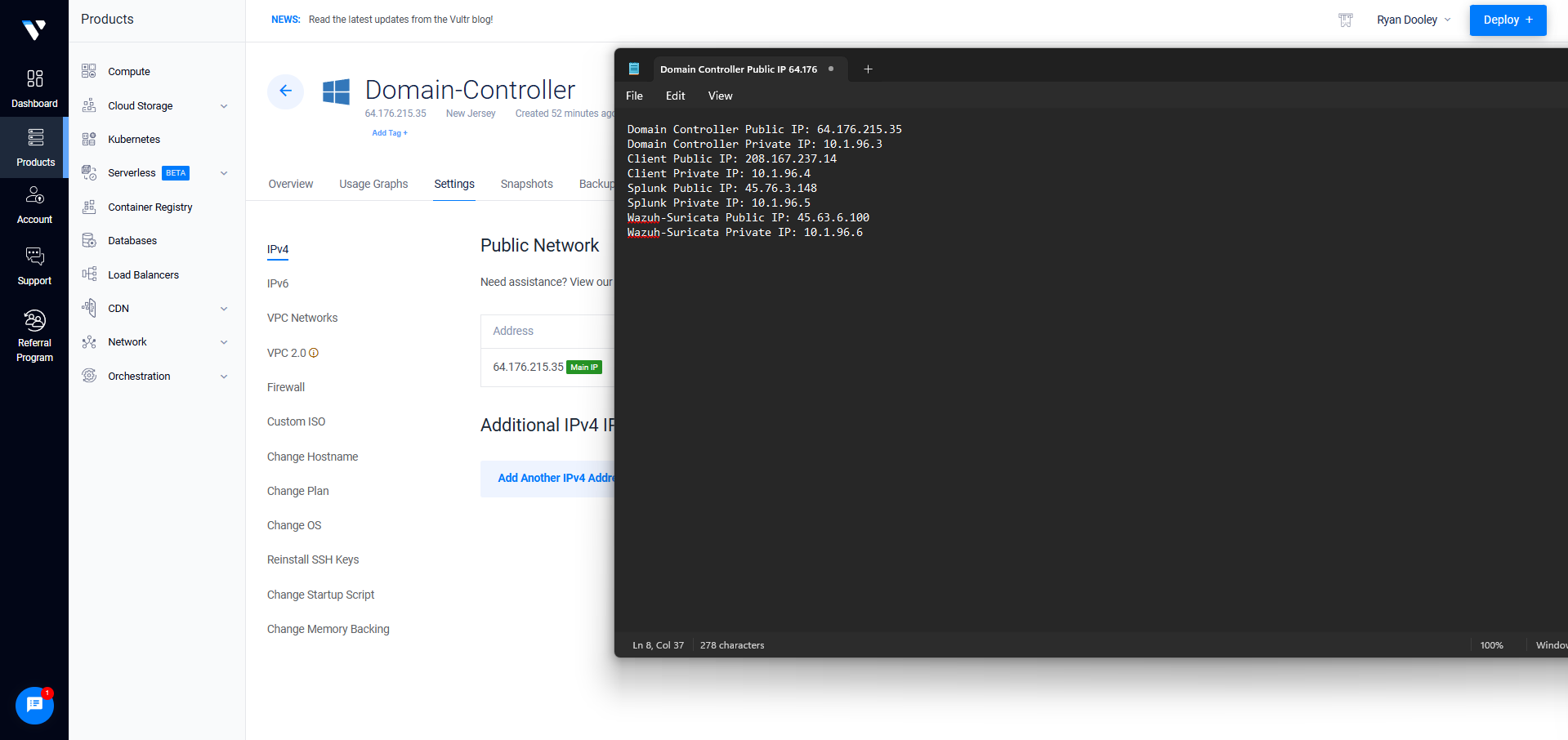Screen dimensions: 1568x740
Task: Expand the Orchestration submenu chevron
Action: pyautogui.click(x=224, y=377)
